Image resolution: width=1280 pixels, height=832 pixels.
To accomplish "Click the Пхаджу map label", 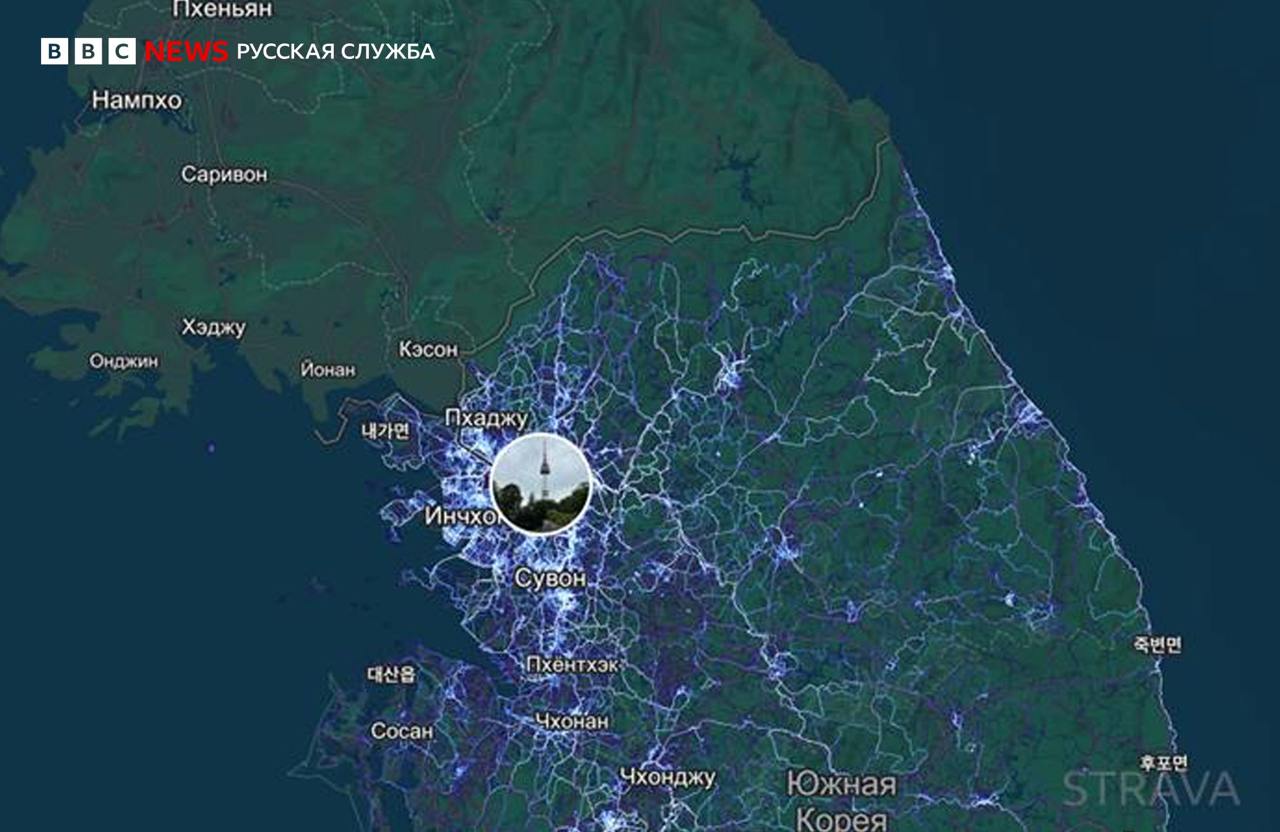I will pyautogui.click(x=486, y=419).
